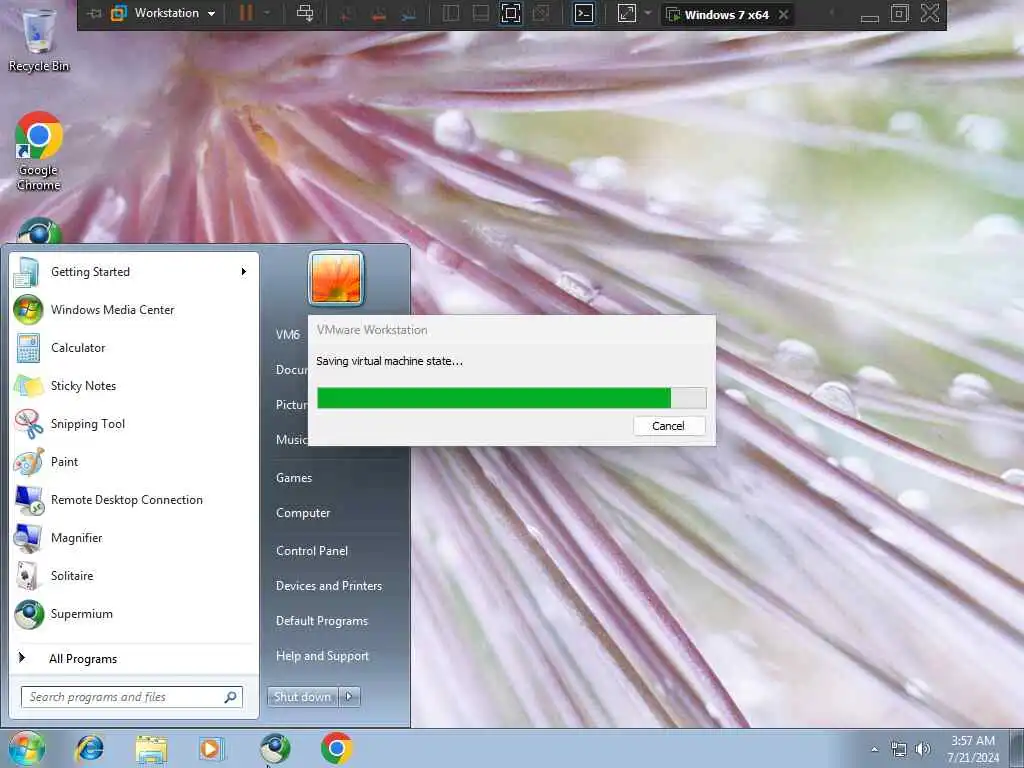Switch to Unity mode icon
Viewport: 1024px width, 768px height.
click(x=541, y=14)
